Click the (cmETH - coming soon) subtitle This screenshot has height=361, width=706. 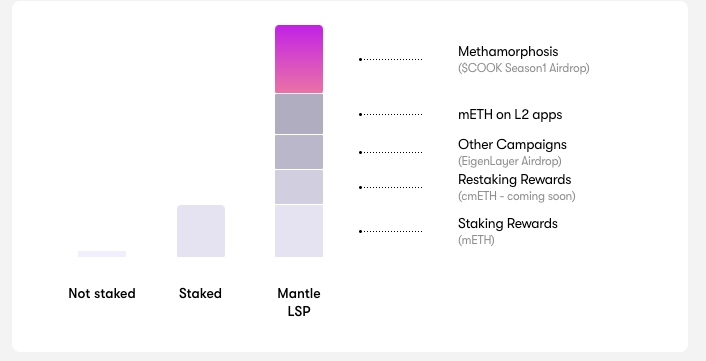pyautogui.click(x=517, y=196)
